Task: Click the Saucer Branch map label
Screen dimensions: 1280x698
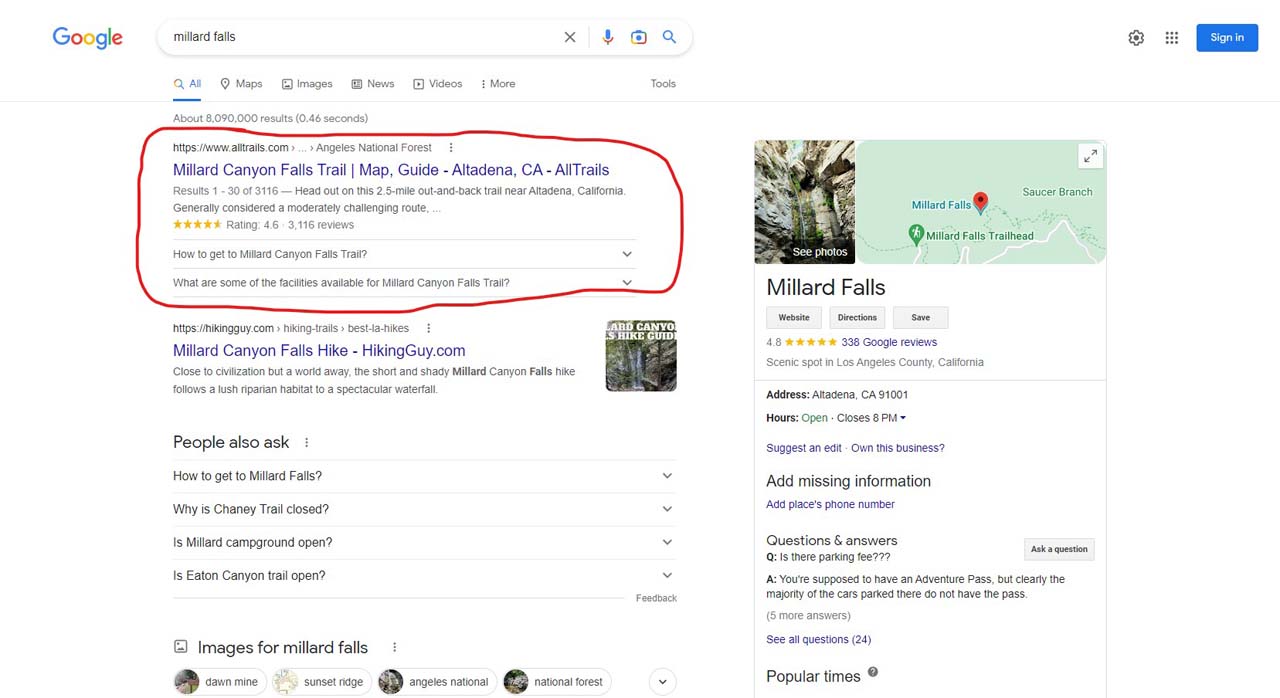Action: [x=1058, y=192]
